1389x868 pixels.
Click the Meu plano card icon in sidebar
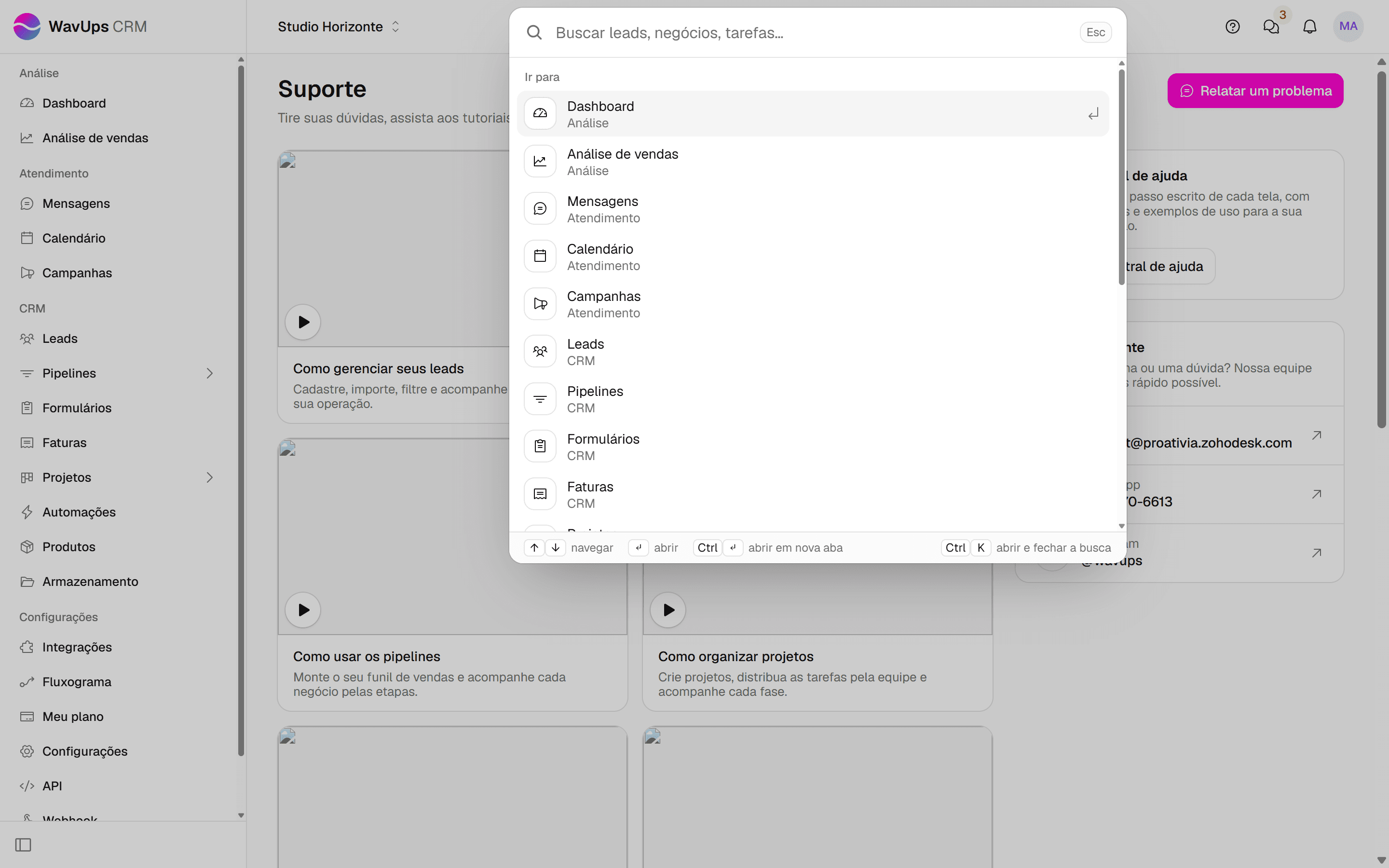click(x=27, y=717)
